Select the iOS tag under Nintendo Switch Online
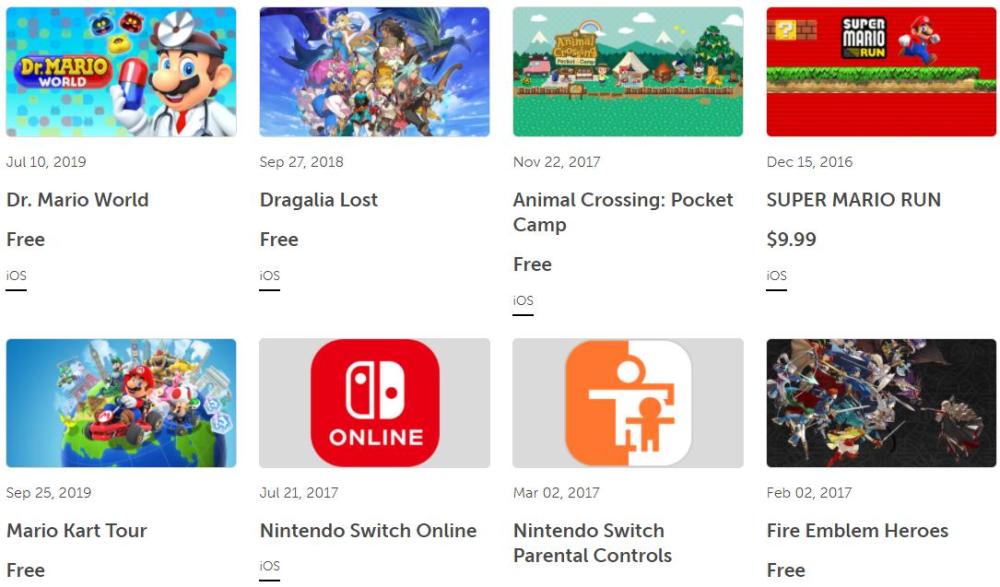 (x=270, y=566)
